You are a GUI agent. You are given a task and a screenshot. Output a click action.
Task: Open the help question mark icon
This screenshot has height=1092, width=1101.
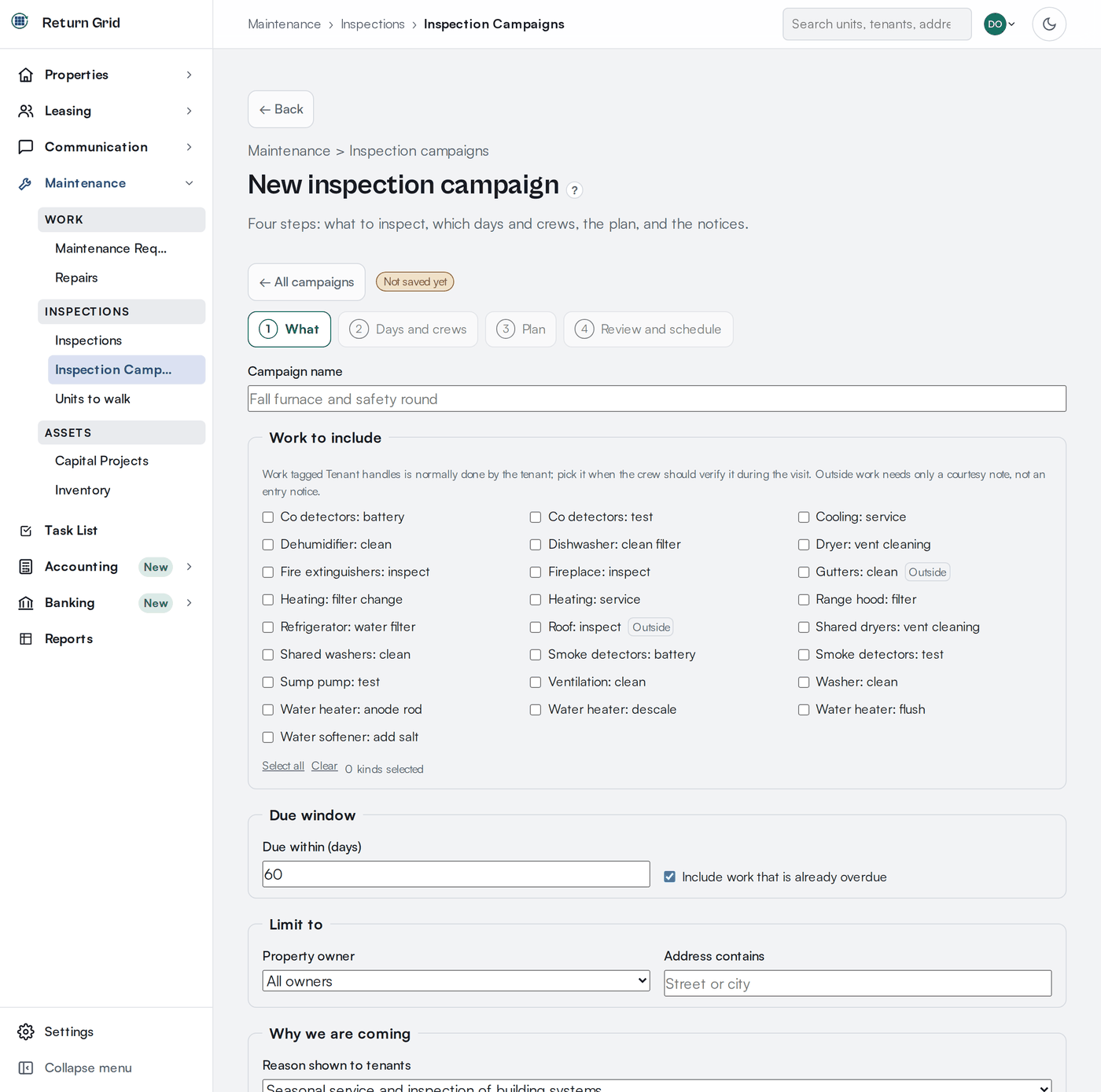(575, 190)
